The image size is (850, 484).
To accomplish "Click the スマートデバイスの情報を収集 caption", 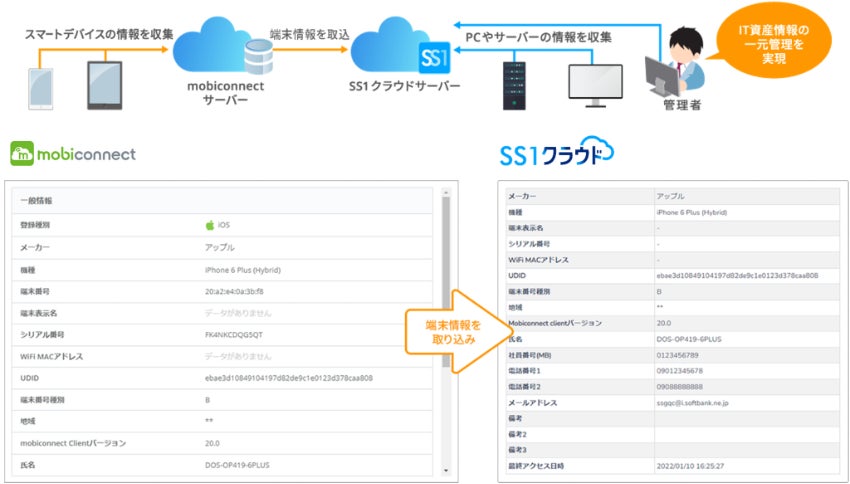I will (99, 34).
